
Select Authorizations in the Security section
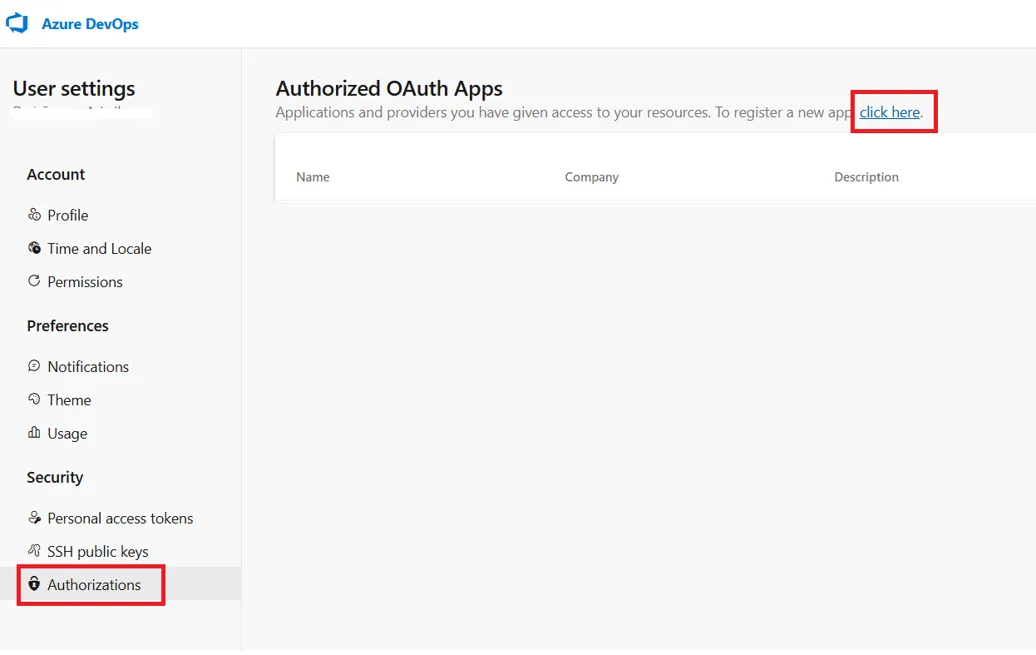click(x=95, y=585)
